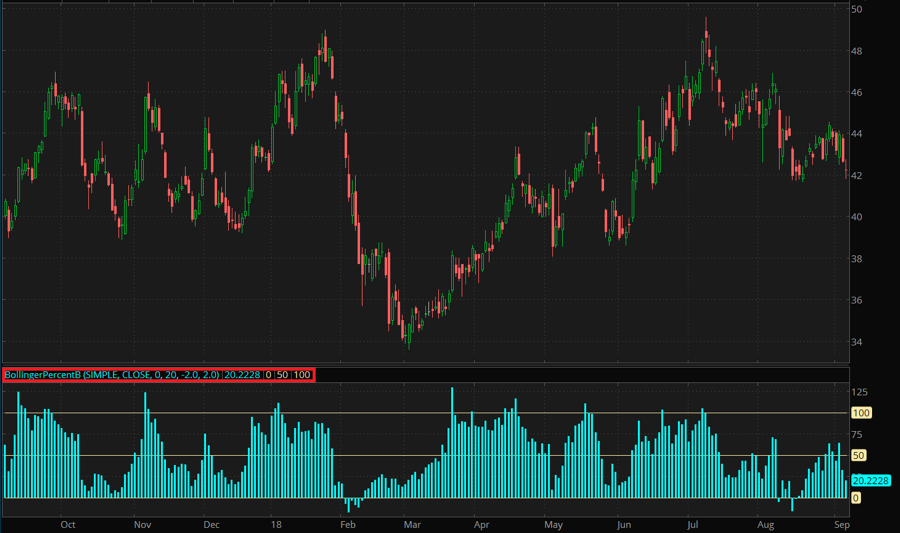Select the Nov label on the time axis
The height and width of the screenshot is (533, 900).
[141, 523]
